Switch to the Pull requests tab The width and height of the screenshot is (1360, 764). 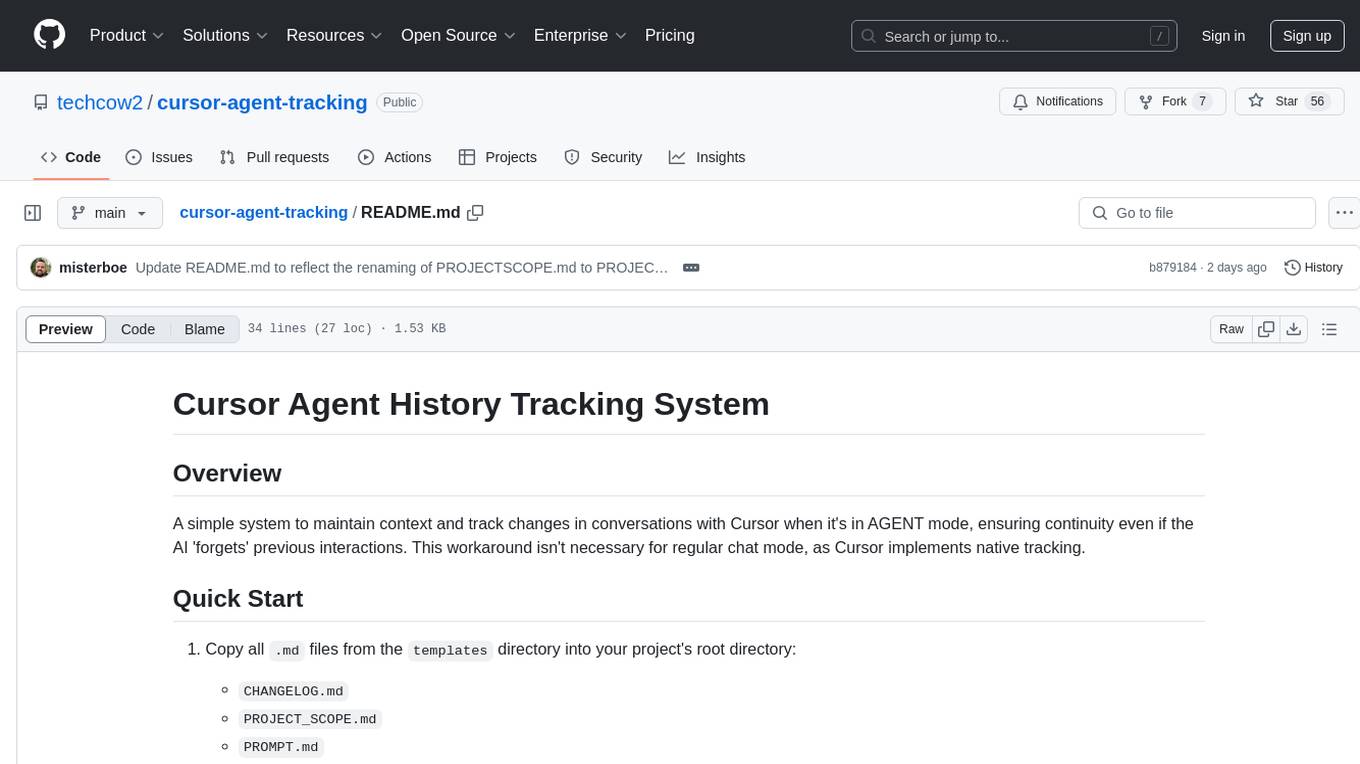tap(274, 157)
